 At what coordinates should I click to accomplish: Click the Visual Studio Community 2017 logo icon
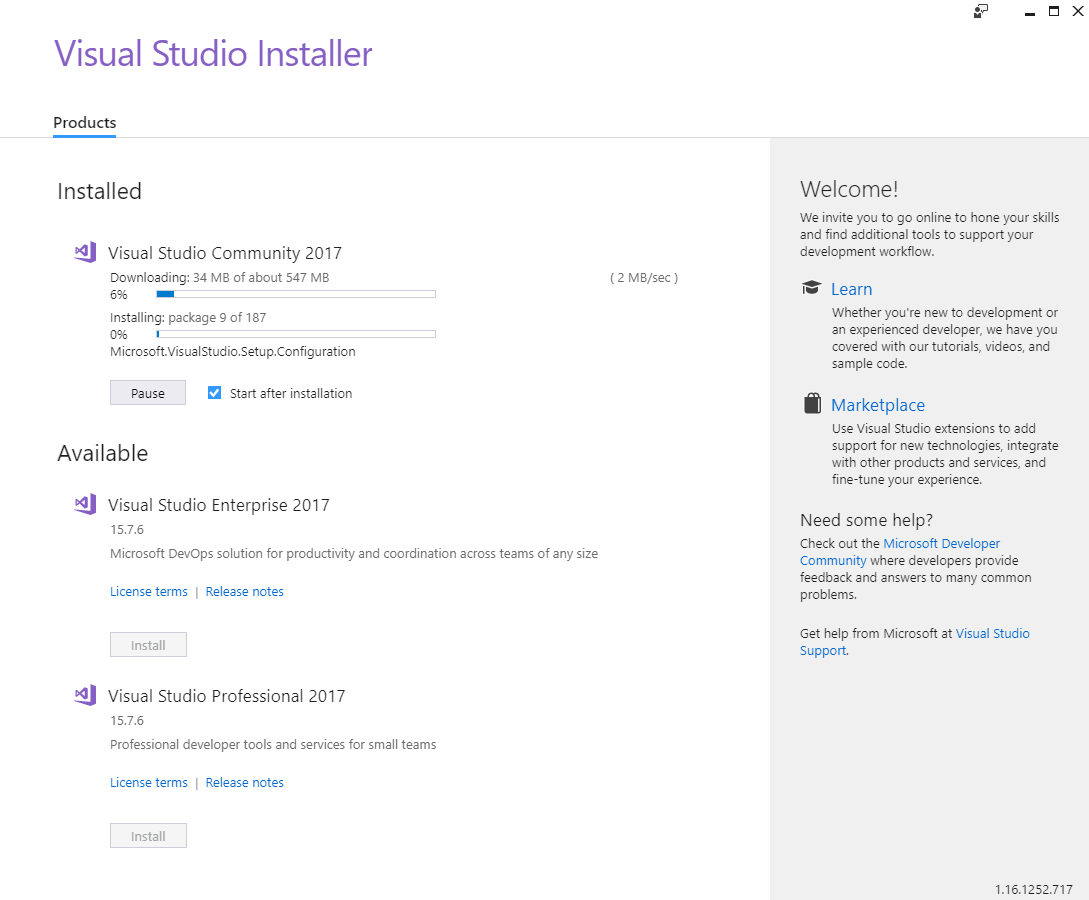(85, 253)
